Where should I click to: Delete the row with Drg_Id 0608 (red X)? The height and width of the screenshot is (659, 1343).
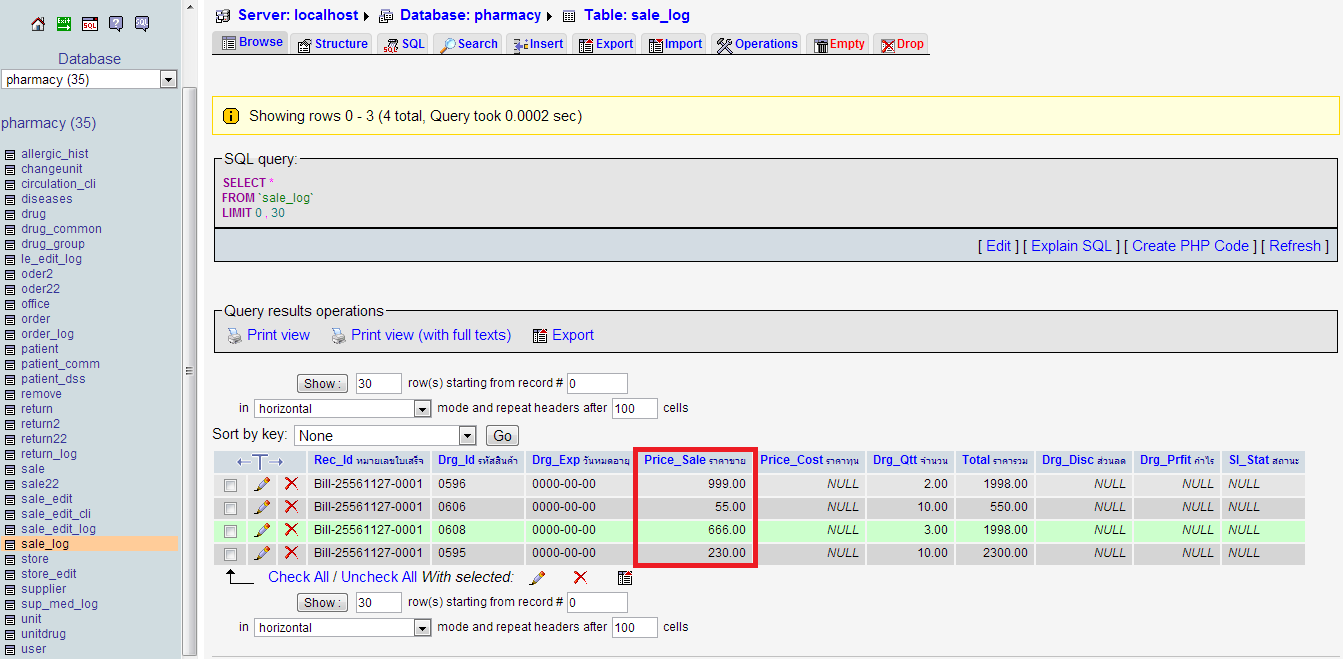291,530
